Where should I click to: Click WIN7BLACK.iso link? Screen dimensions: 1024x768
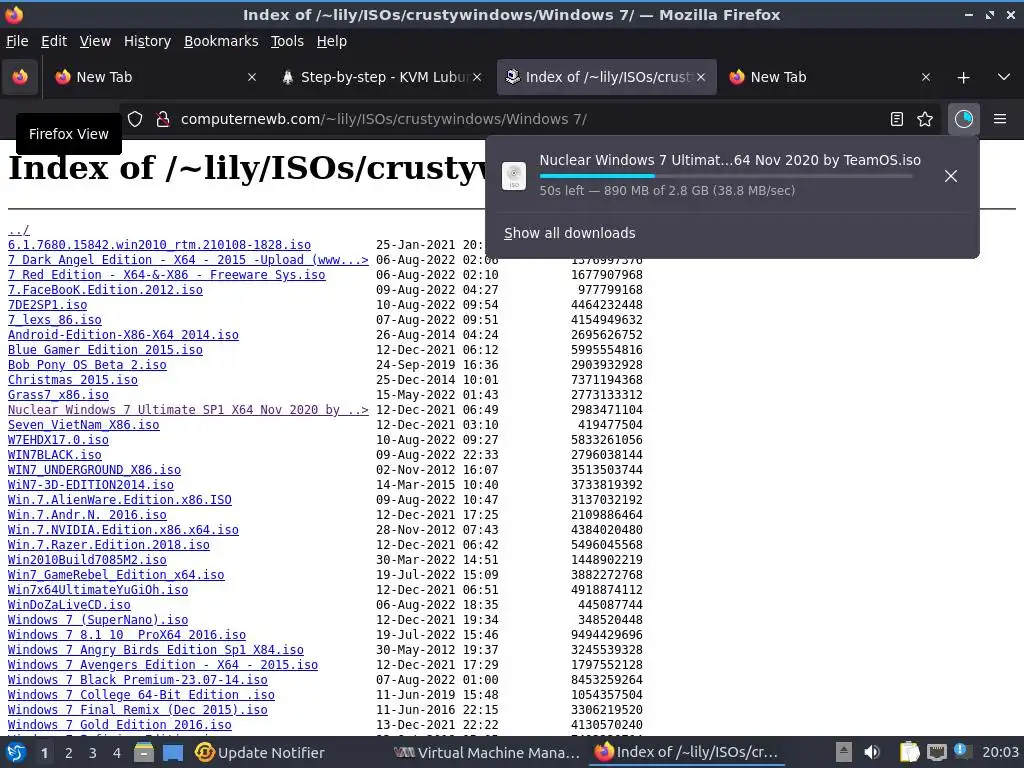[x=54, y=455]
